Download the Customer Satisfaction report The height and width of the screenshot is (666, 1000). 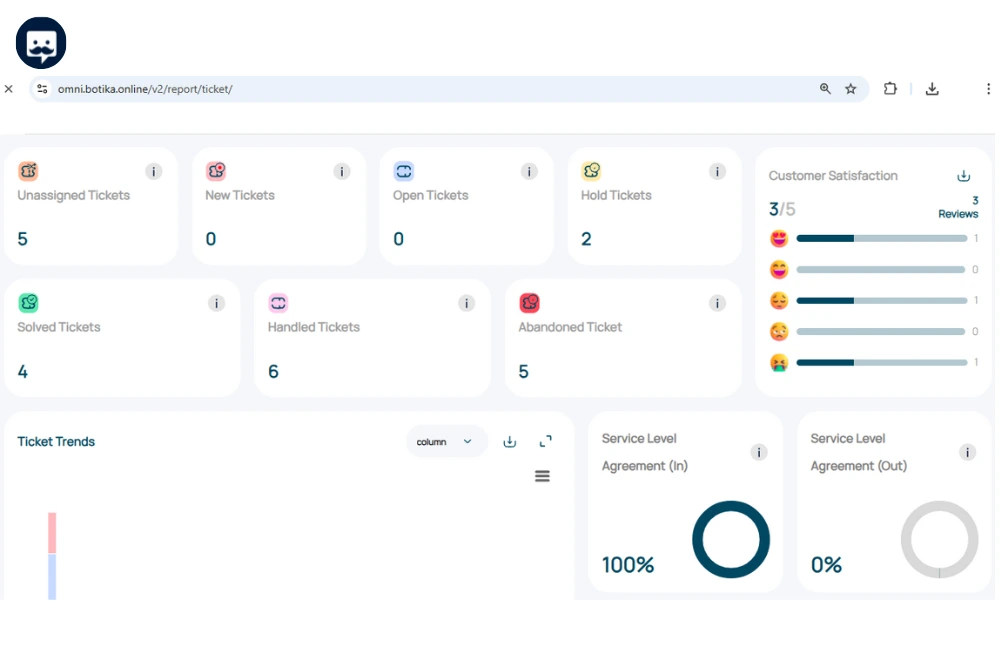pyautogui.click(x=963, y=176)
